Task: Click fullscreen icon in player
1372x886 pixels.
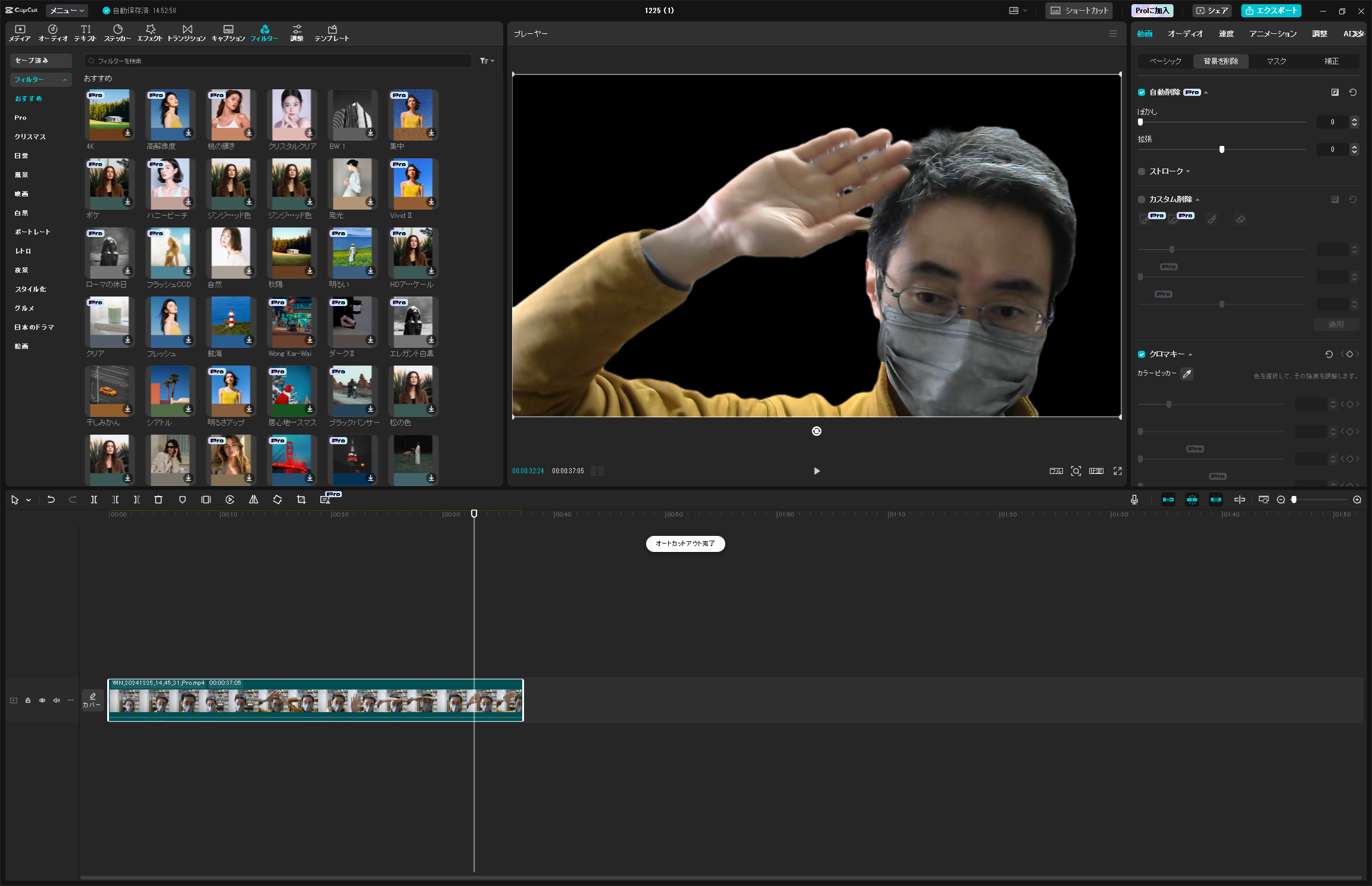Action: pyautogui.click(x=1118, y=471)
